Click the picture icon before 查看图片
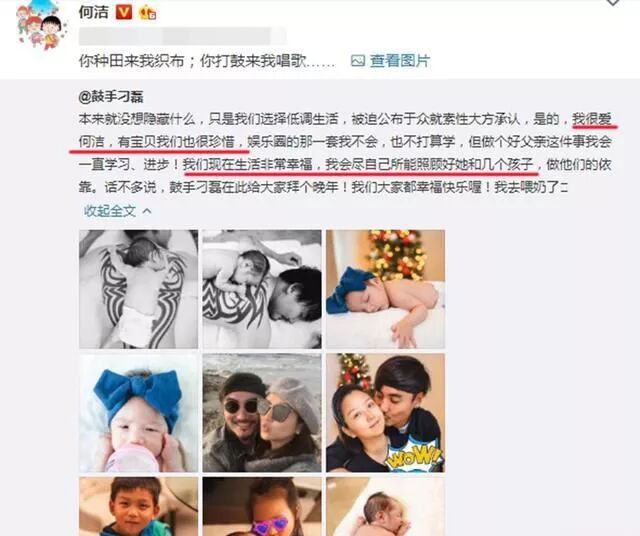640x536 pixels. 358,61
